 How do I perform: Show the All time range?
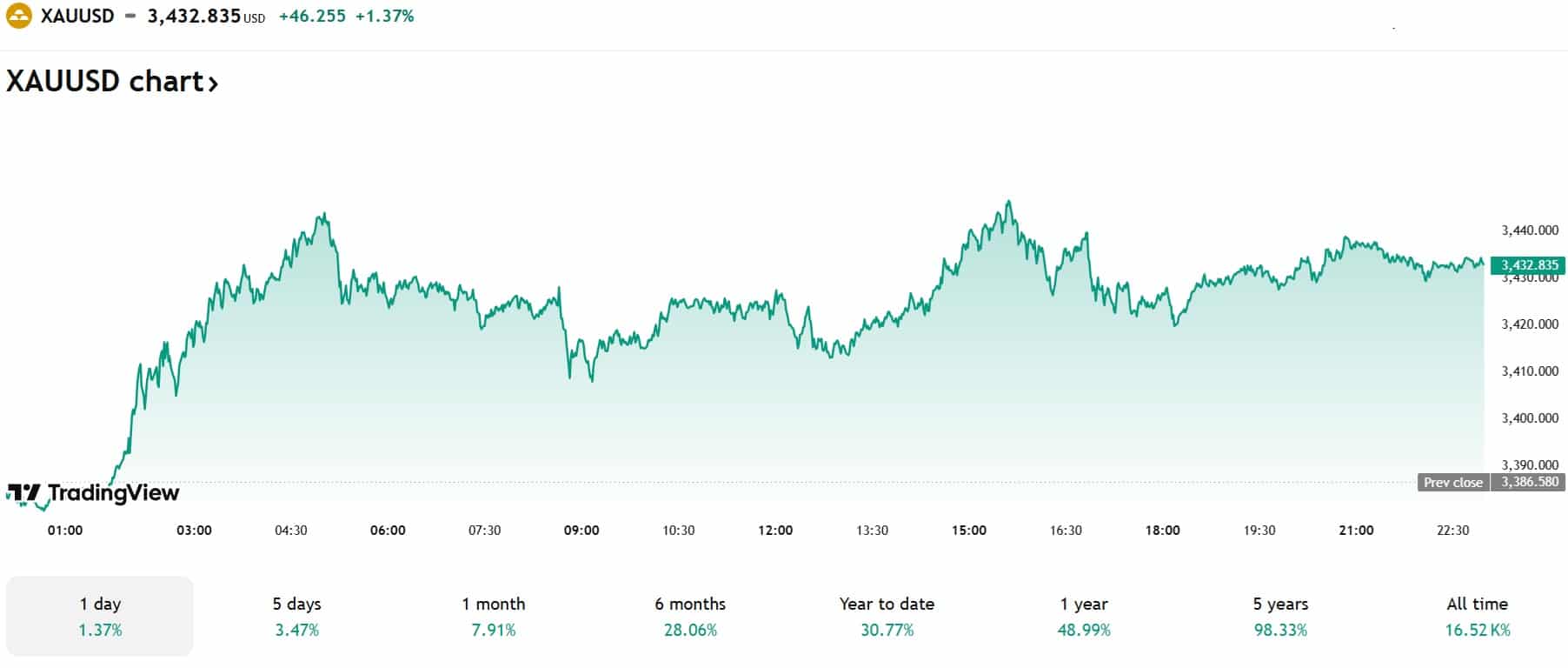click(1477, 616)
